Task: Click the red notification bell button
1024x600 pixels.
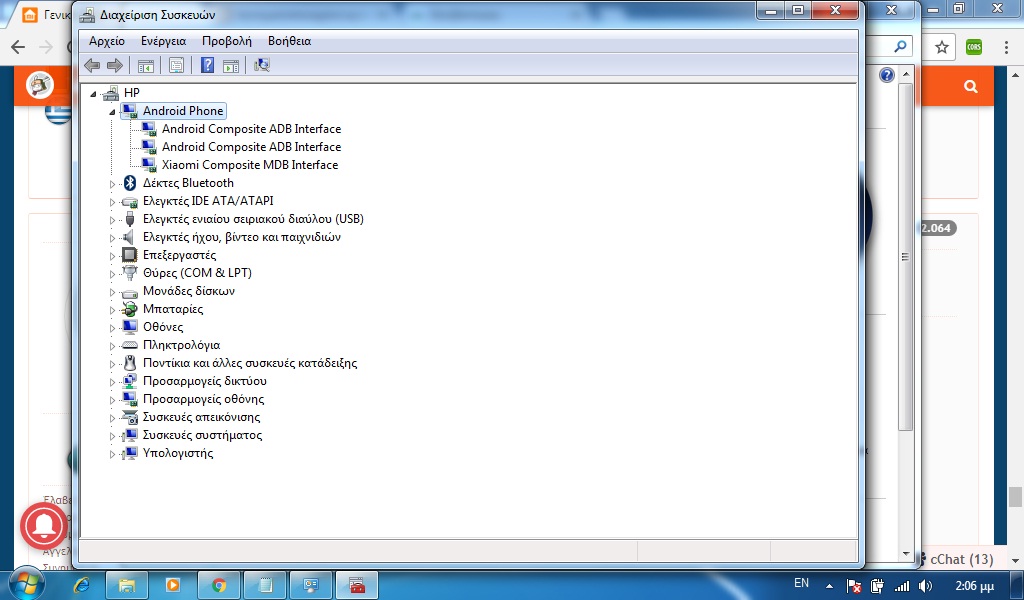Action: click(x=44, y=526)
